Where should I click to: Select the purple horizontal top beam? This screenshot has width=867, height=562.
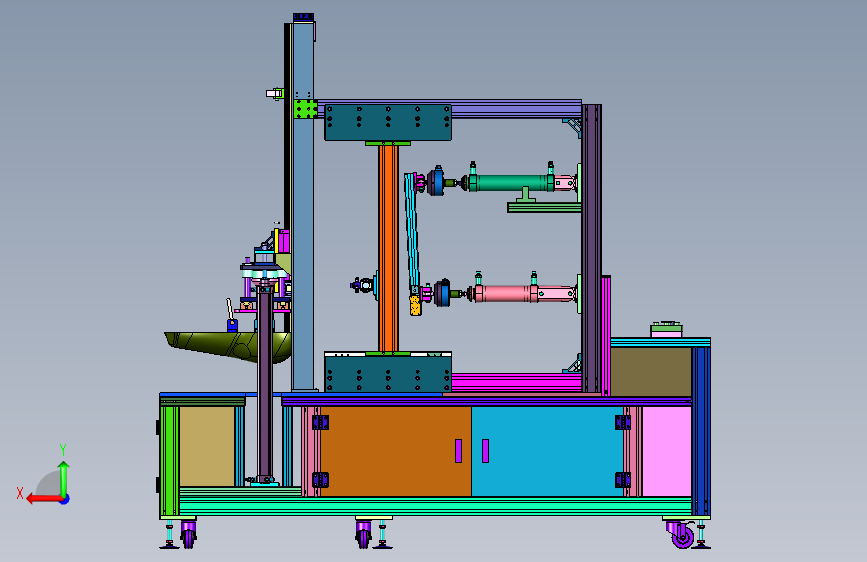click(449, 108)
